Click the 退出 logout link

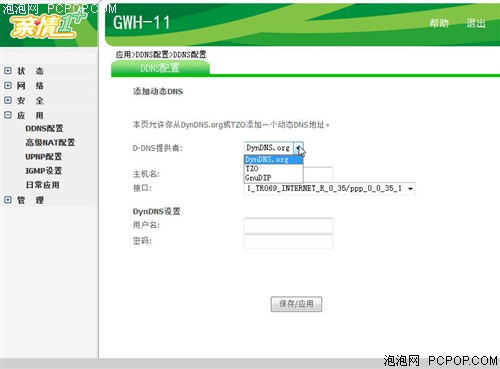476,23
